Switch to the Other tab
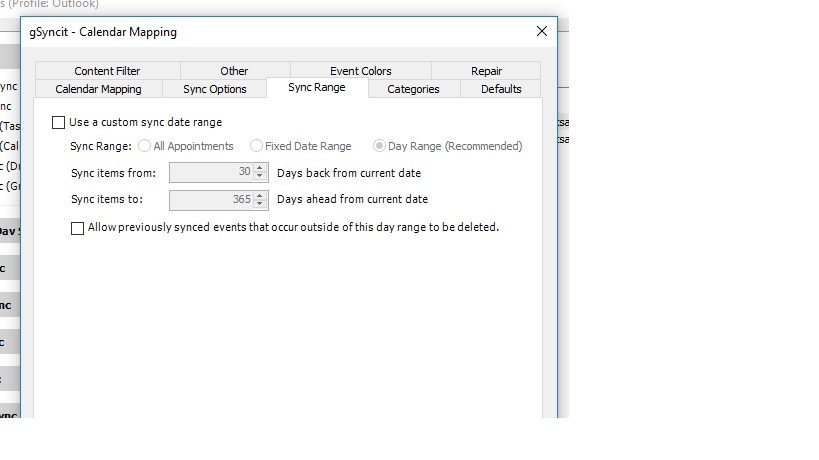Image resolution: width=819 pixels, height=460 pixels. point(234,71)
